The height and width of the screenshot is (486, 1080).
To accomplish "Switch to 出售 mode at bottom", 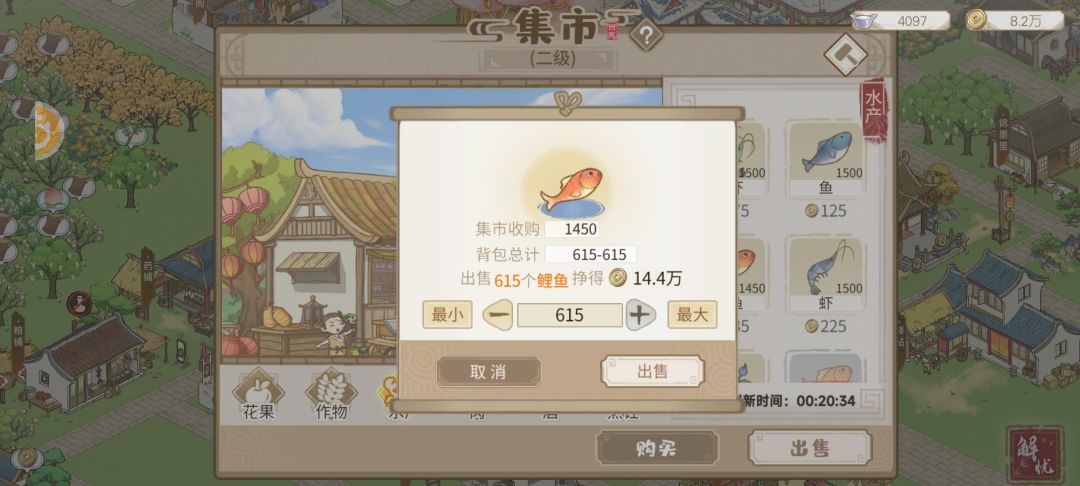I will pos(810,449).
